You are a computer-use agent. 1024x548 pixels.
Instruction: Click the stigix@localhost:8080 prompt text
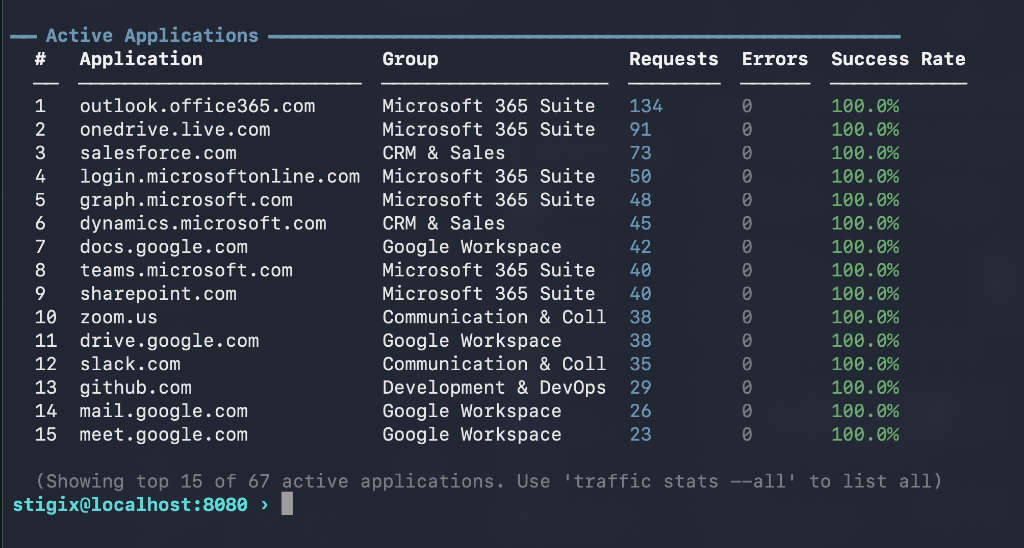130,505
